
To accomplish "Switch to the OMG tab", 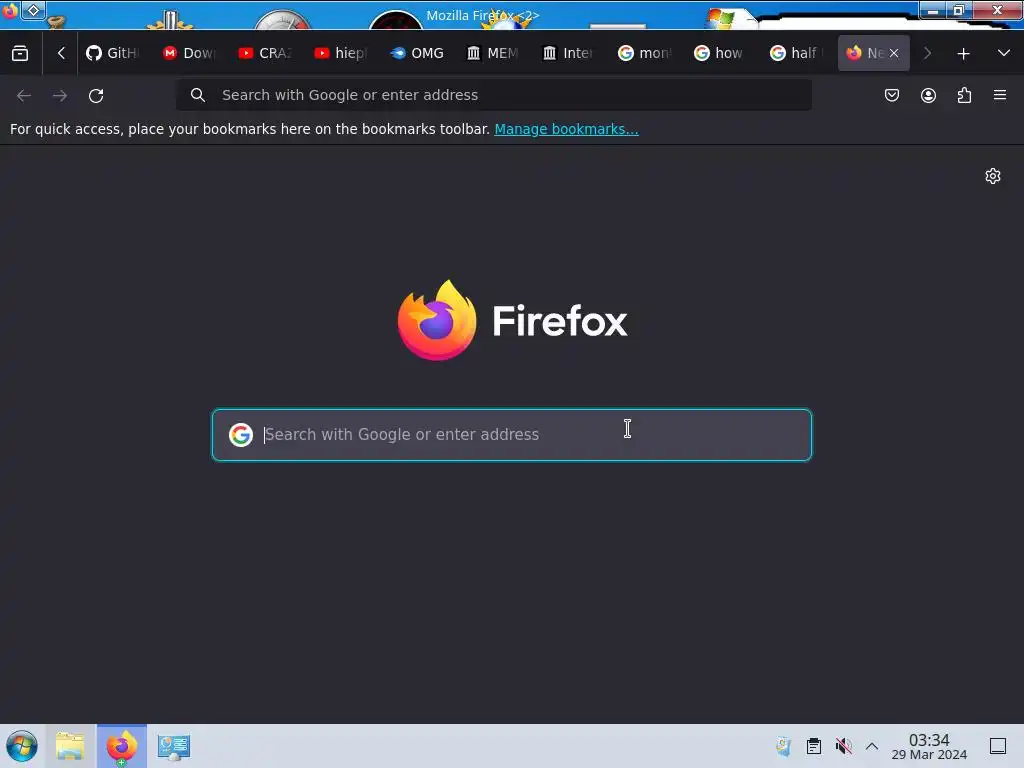I will coord(417,54).
